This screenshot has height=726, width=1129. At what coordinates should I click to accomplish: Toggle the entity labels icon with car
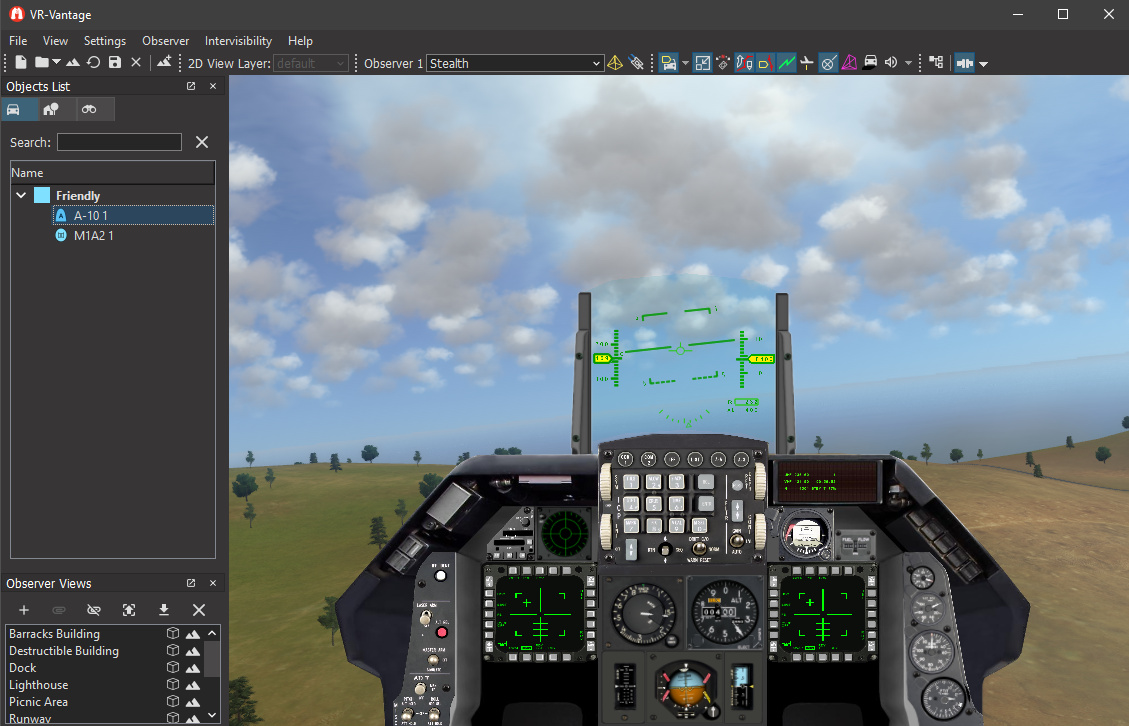[668, 63]
